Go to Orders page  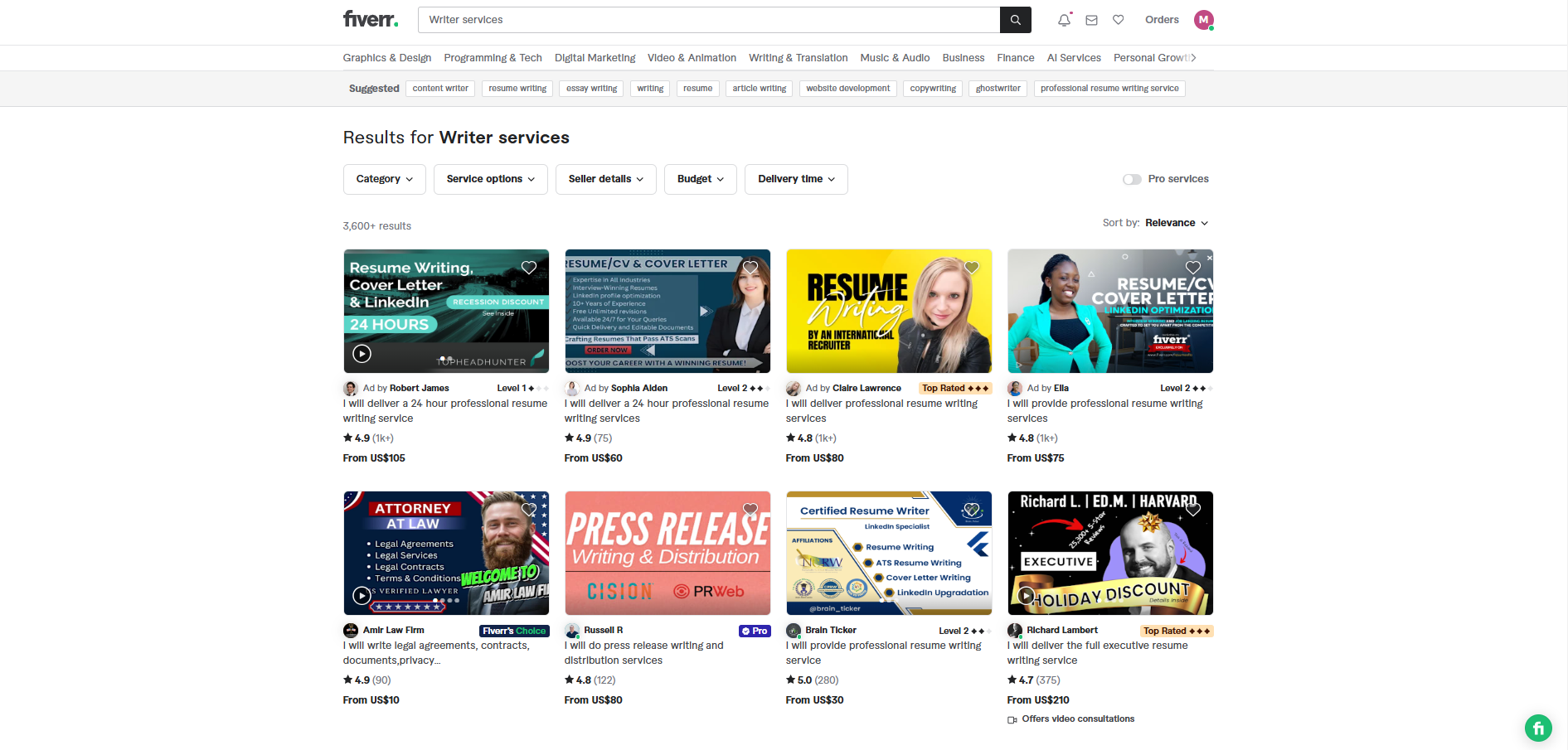point(1162,20)
